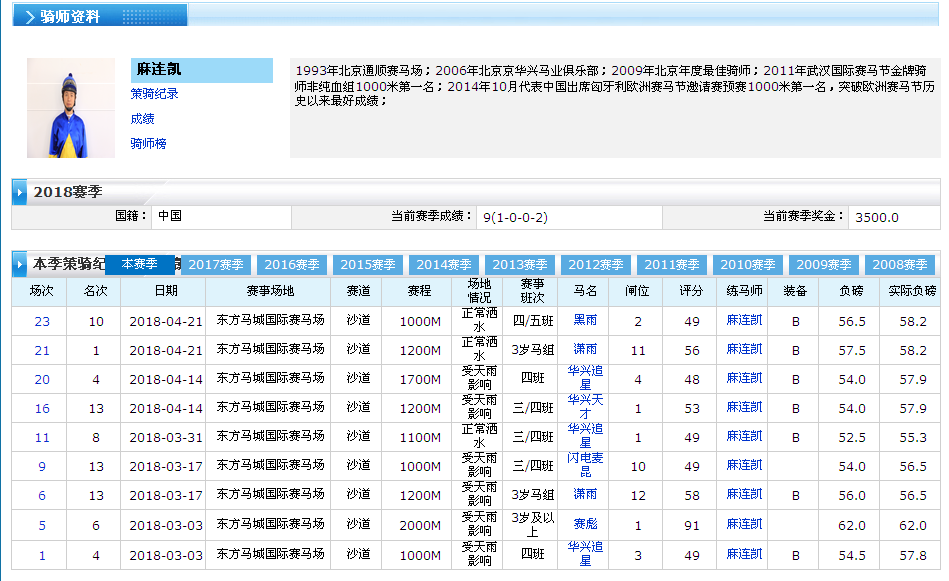The image size is (949, 581).
Task: Click trainer 麻连凯 in race 21 row
Action: coord(744,349)
